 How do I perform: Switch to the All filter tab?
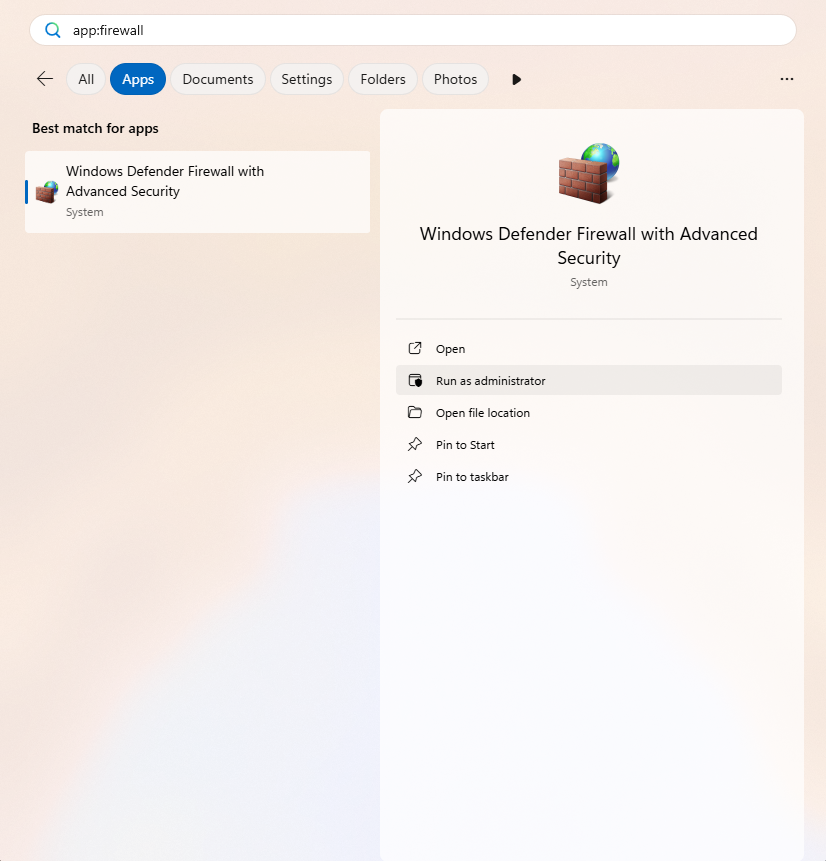(86, 79)
